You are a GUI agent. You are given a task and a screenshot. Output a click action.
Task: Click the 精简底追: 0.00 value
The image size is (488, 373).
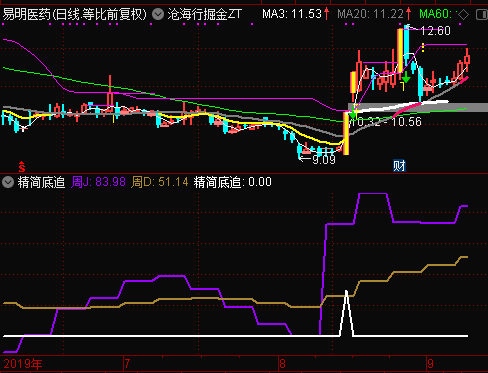(x=233, y=182)
